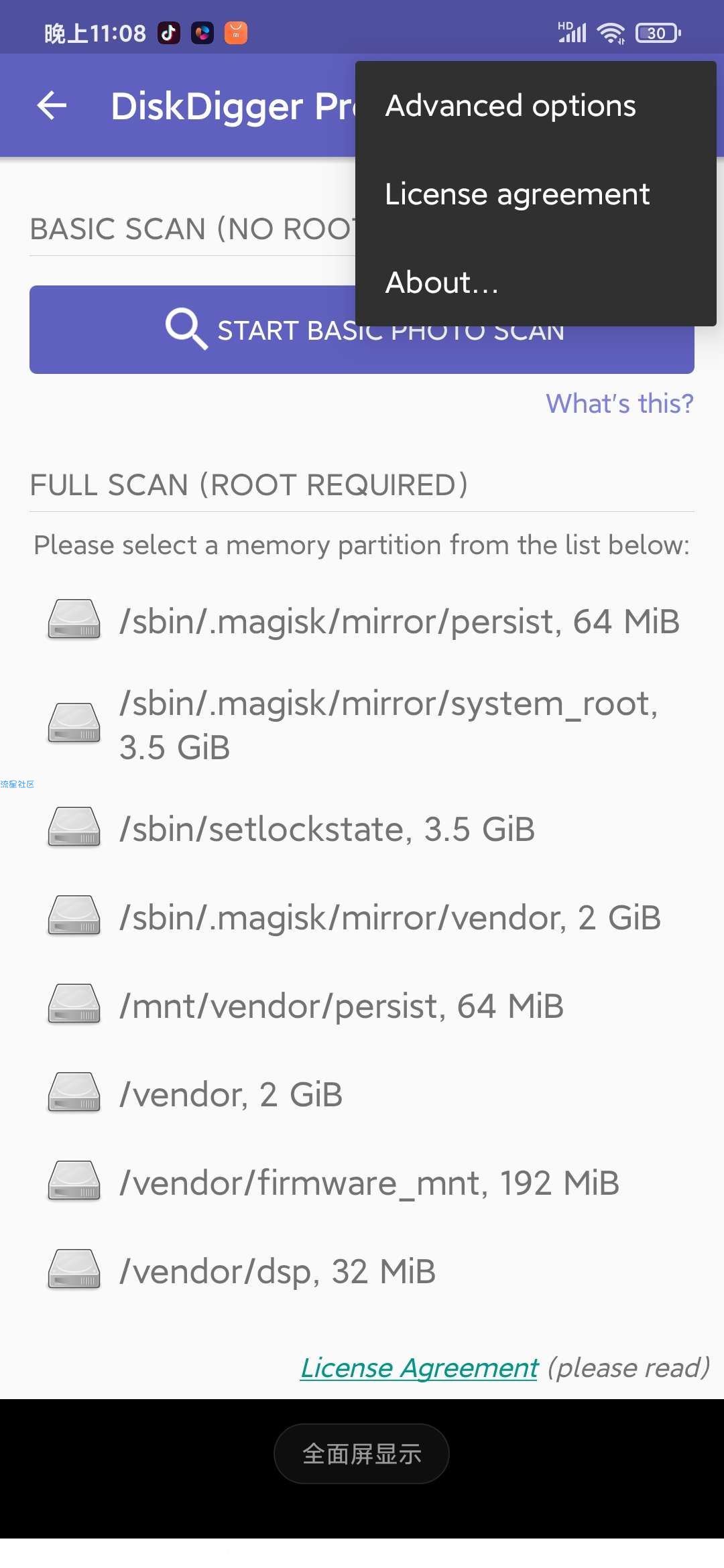
Task: Click drive icon for /mnt/vendor/persist
Action: click(74, 1004)
